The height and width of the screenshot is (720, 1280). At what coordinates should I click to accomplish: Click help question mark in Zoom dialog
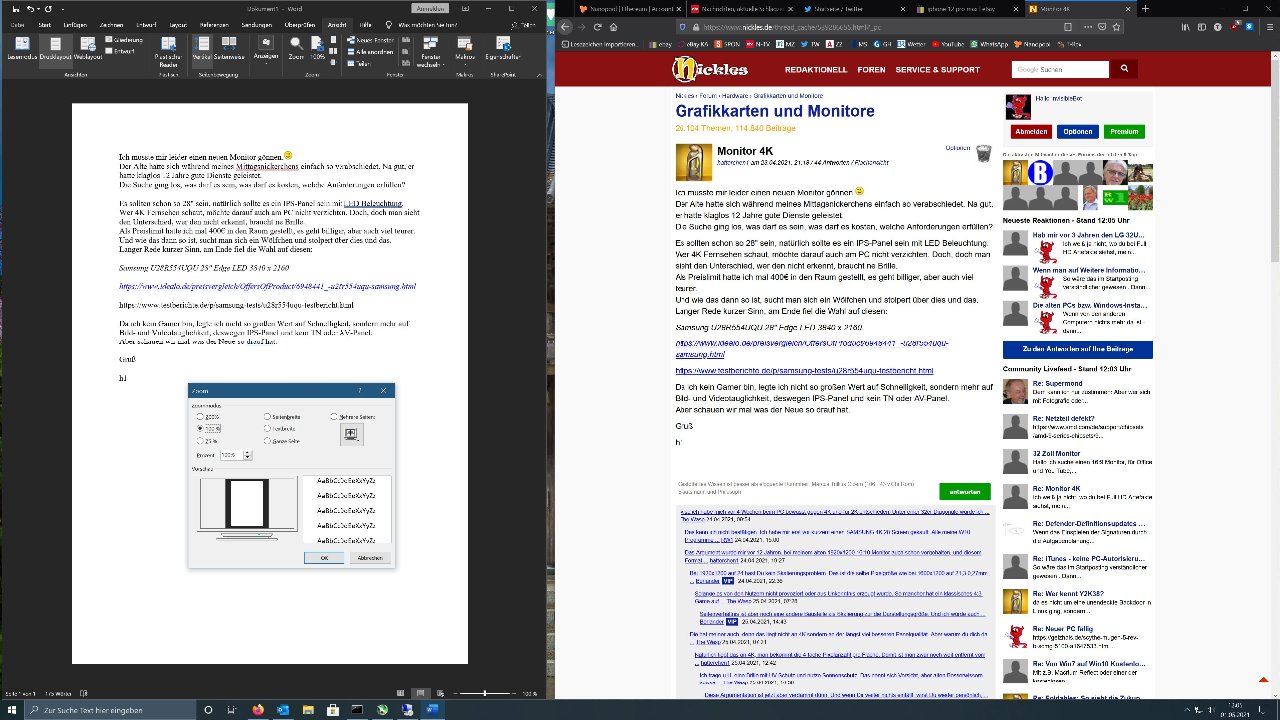pos(360,391)
